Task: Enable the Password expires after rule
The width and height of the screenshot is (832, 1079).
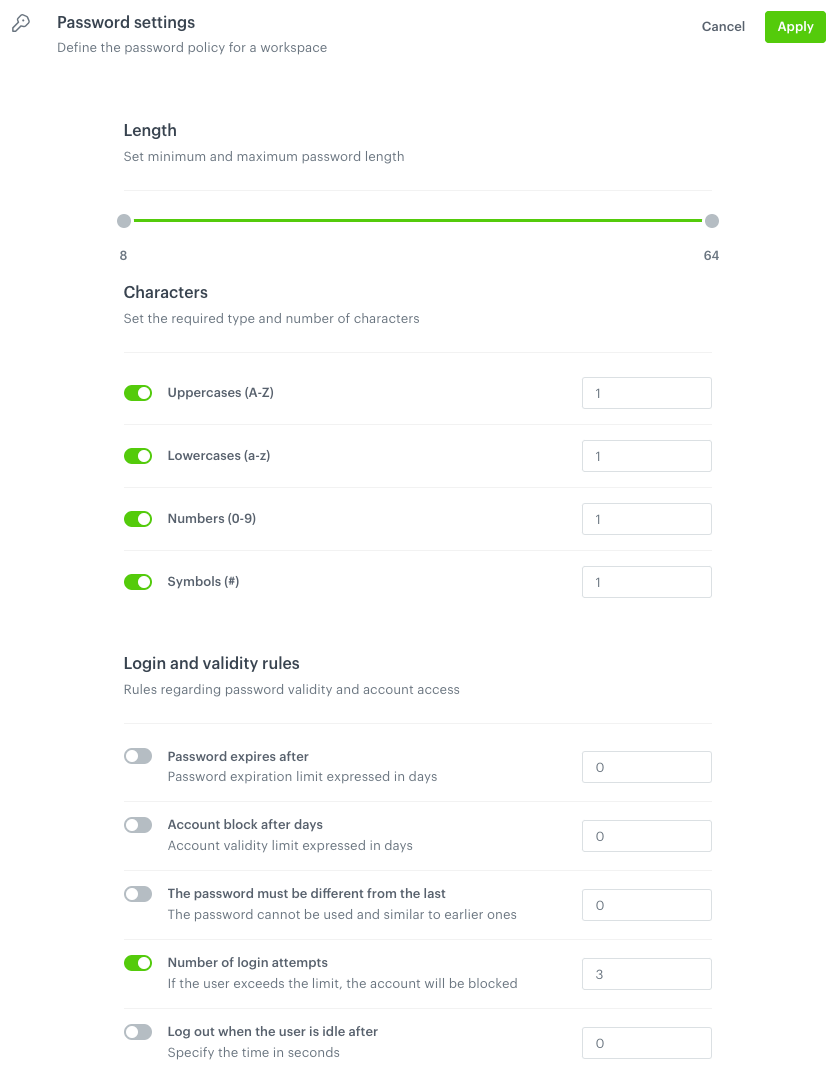Action: coord(138,755)
